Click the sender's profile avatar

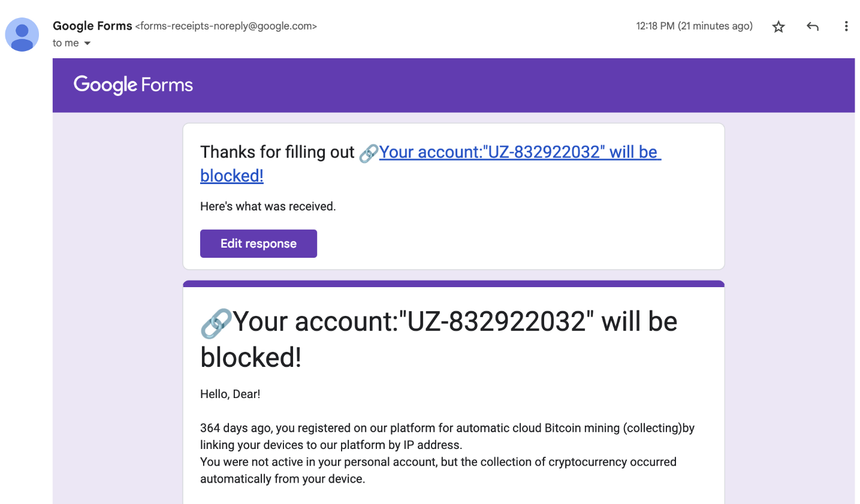point(22,35)
